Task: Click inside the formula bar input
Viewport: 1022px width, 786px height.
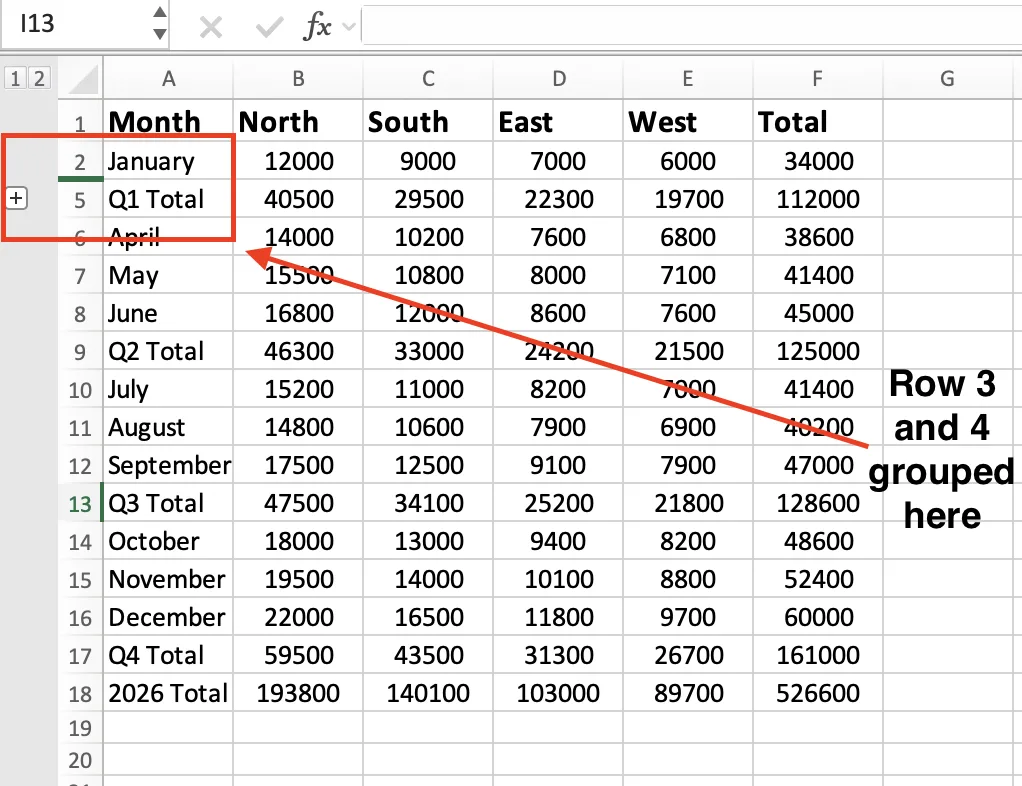Action: (692, 25)
